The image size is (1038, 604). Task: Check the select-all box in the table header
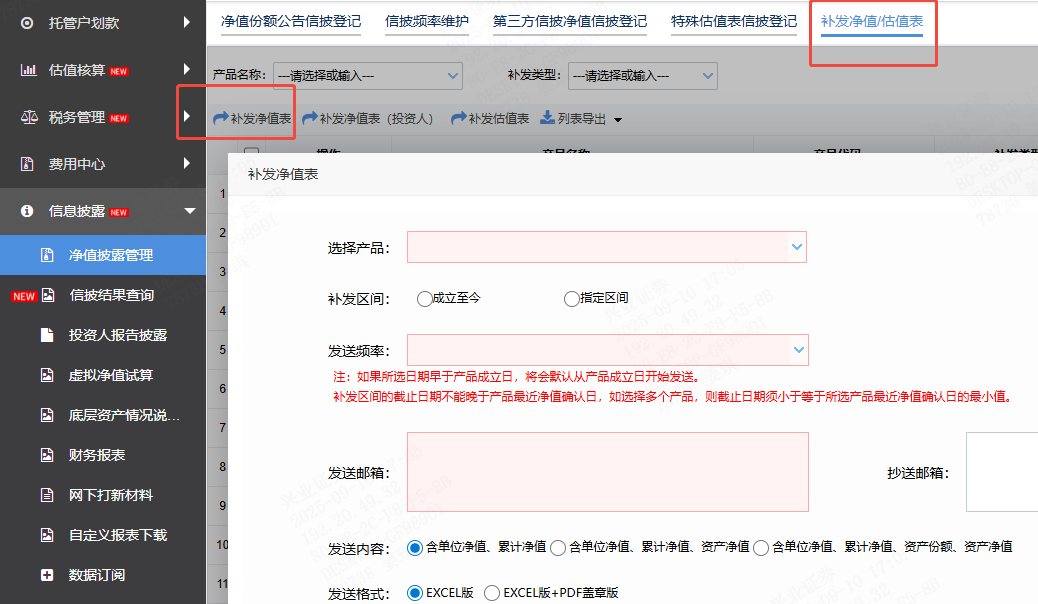253,150
